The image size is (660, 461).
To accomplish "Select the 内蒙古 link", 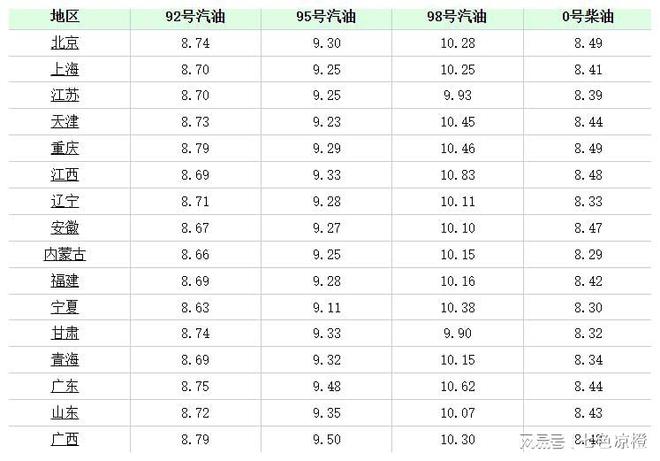I will [65, 254].
